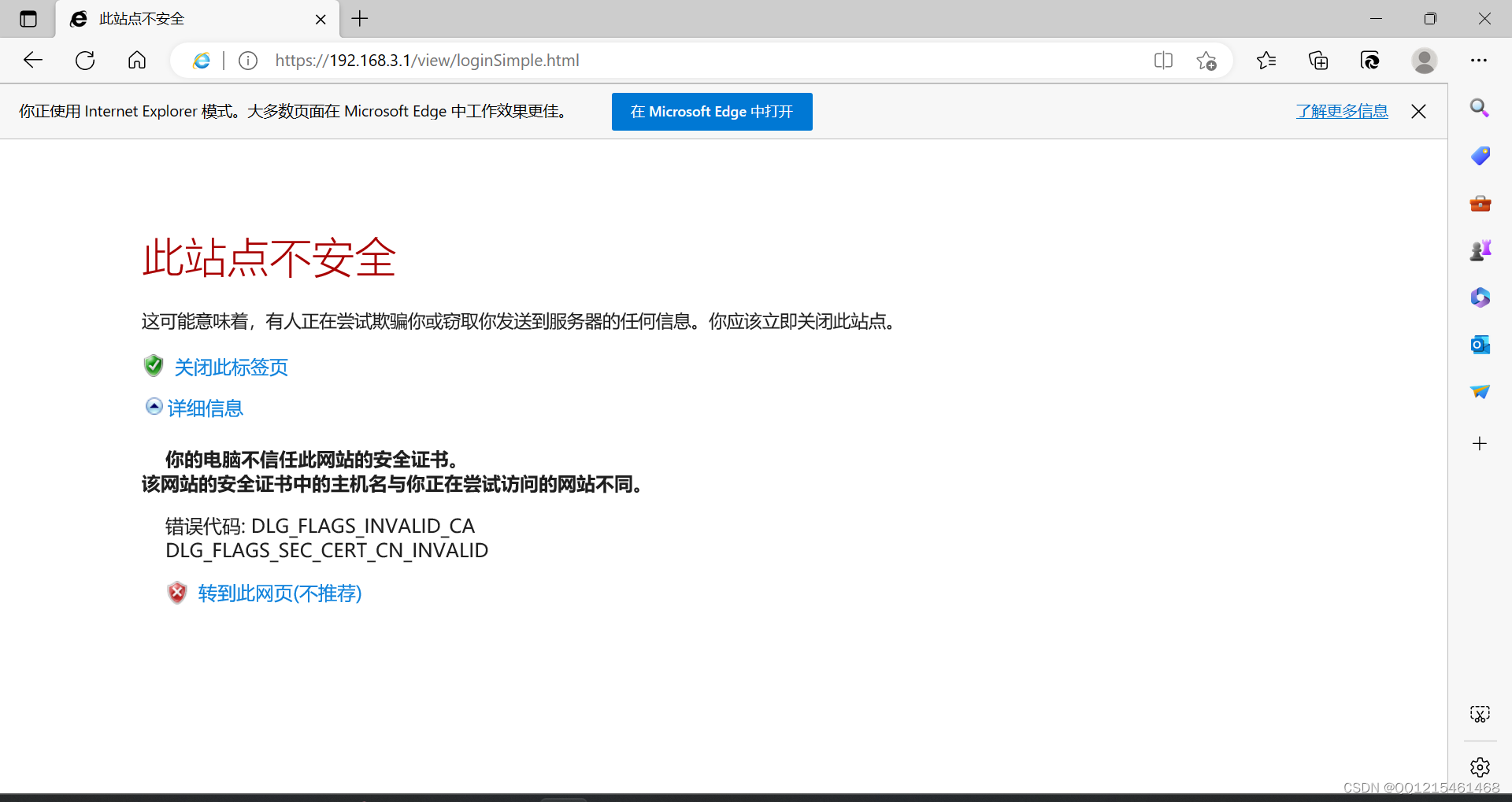Screen dimensions: 1512x802
Task: Click 在 Microsoft Edge 中打开 button
Action: click(711, 111)
